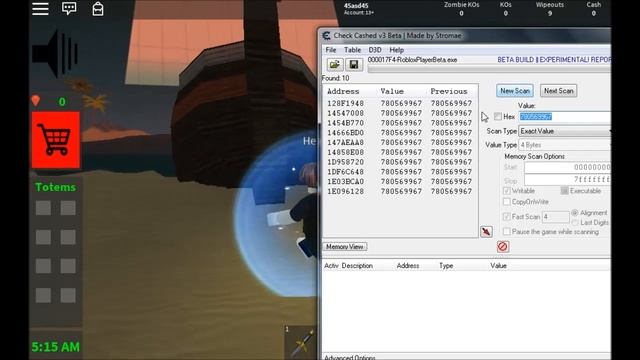Open the Roblox backpack icon
640x360 pixels.
98,9
